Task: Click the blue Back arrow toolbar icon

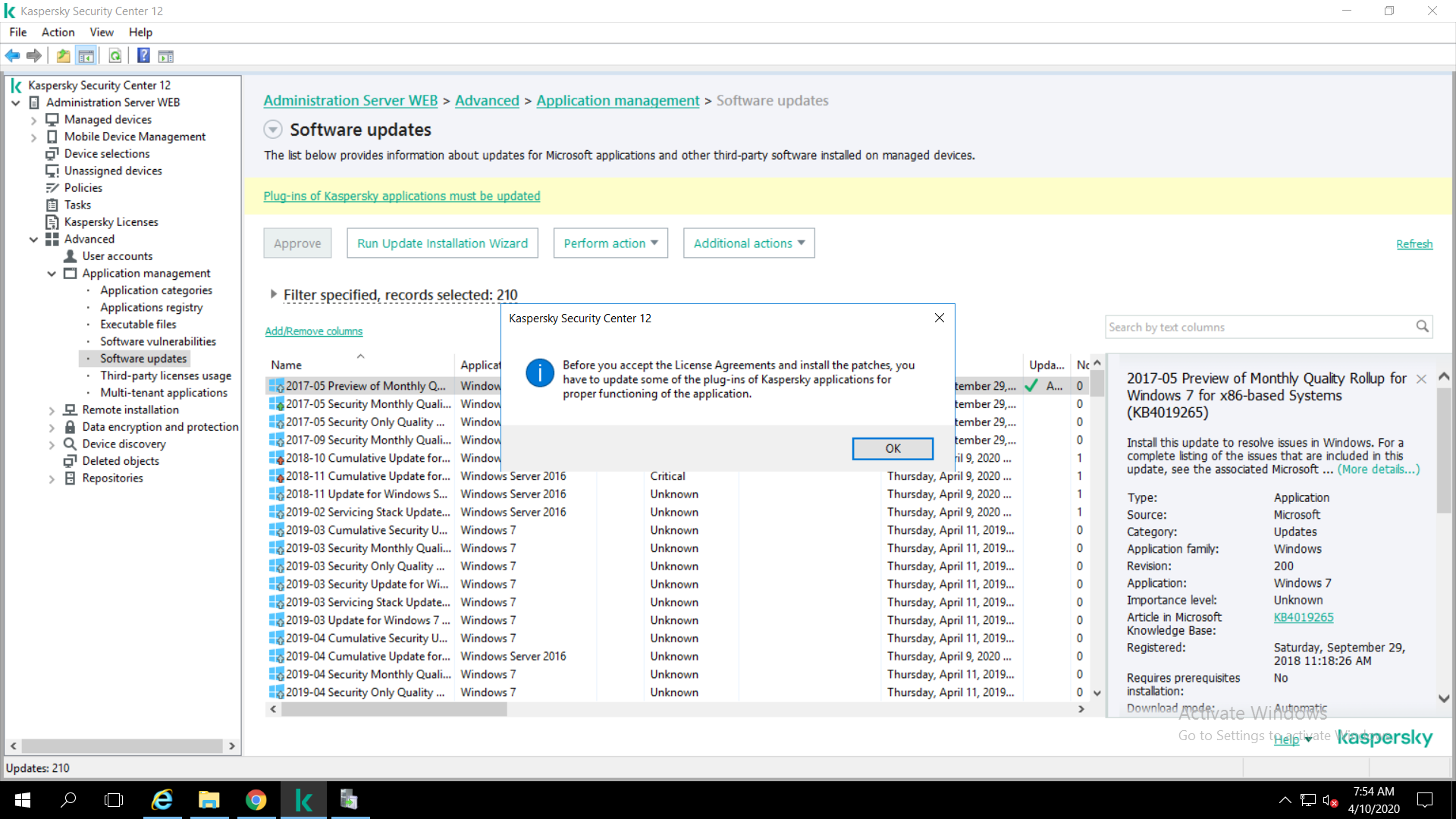Action: 12,55
